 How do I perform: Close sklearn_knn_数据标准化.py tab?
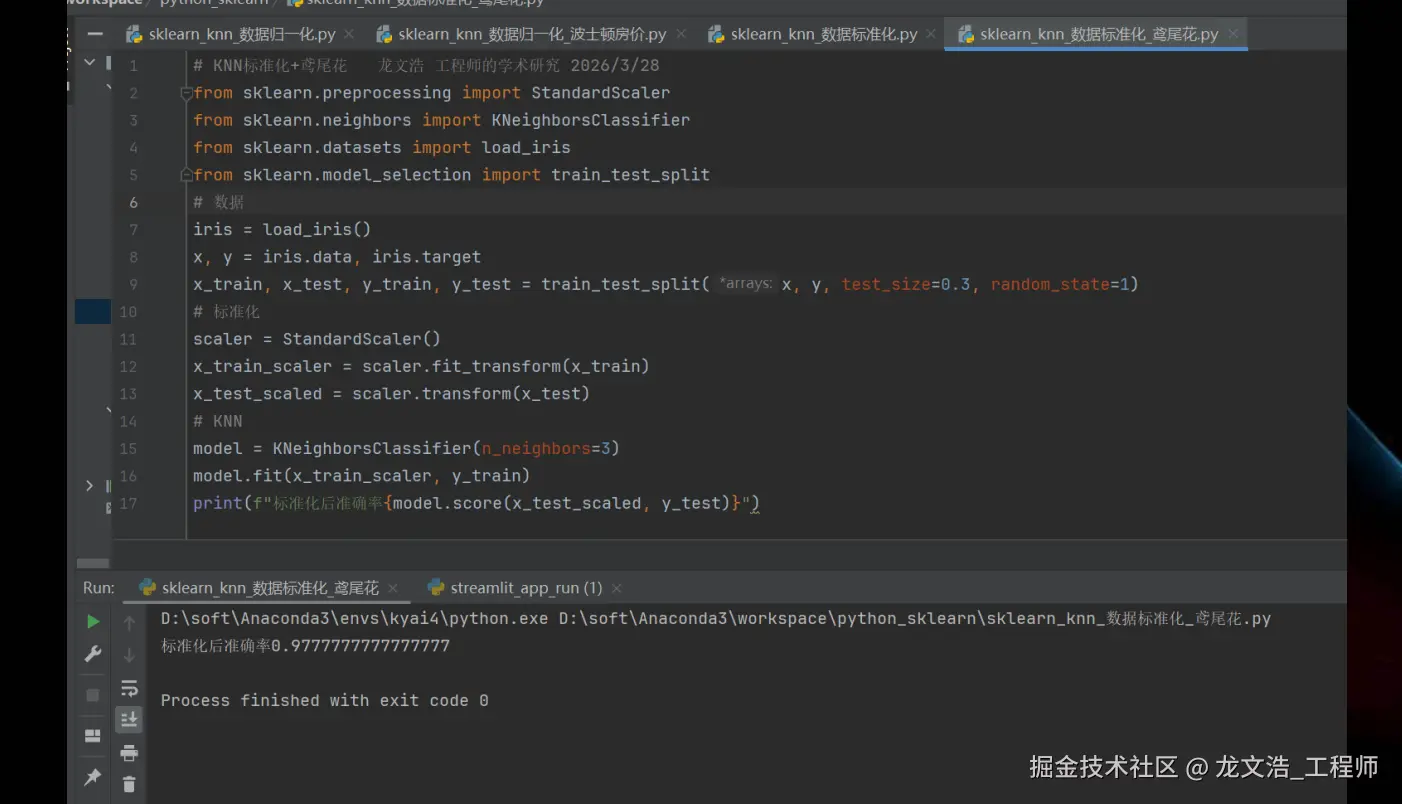[x=931, y=34]
